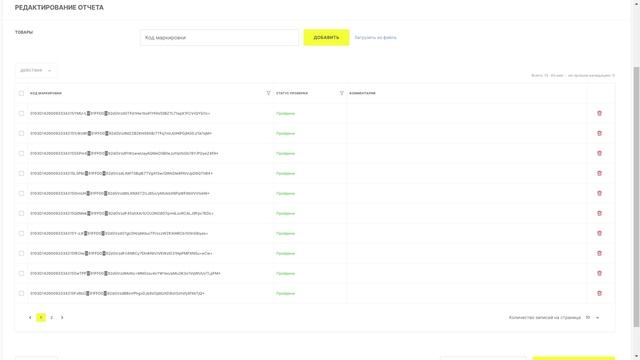Go to previous page arrow in pagination
640x360 pixels.
pyautogui.click(x=30, y=318)
